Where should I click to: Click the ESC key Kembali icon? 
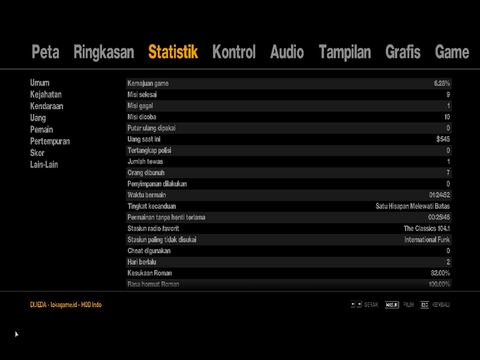(424, 305)
